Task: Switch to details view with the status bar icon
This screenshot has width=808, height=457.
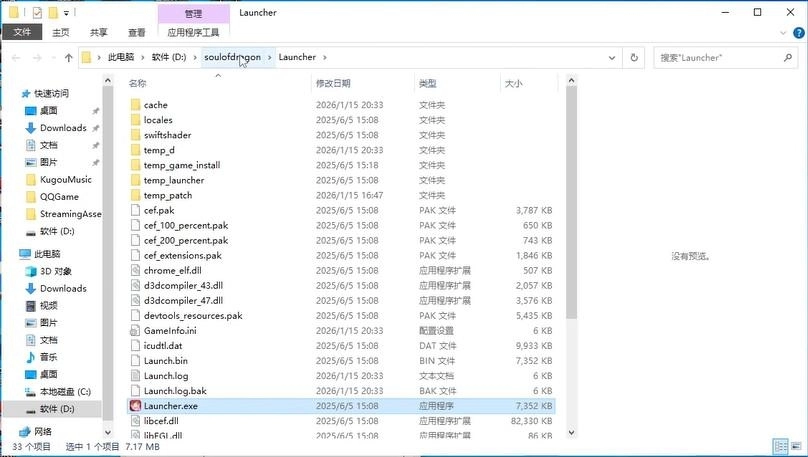Action: (x=781, y=446)
